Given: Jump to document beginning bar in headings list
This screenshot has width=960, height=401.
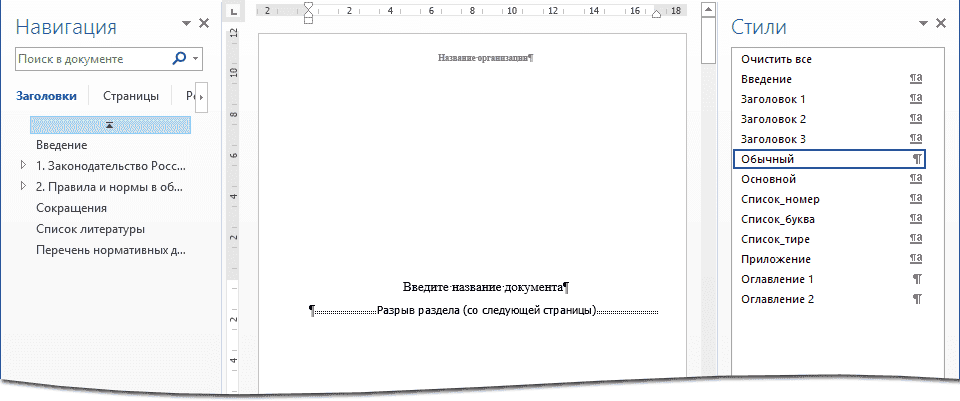Looking at the screenshot, I should [110, 125].
